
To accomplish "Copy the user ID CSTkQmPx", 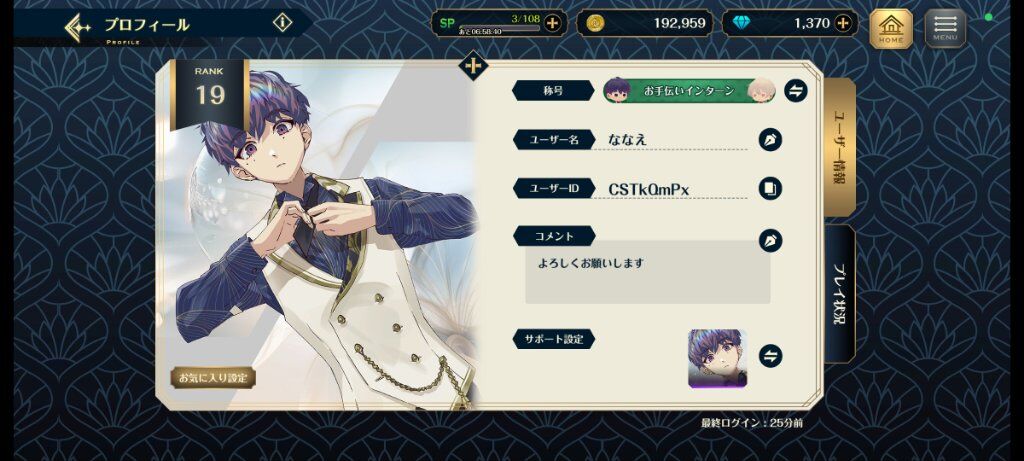I will click(x=771, y=189).
